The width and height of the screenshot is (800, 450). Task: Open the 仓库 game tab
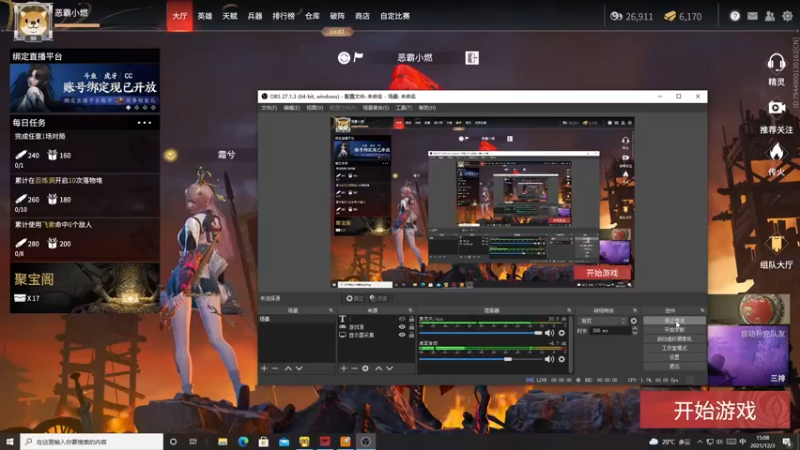coord(312,16)
